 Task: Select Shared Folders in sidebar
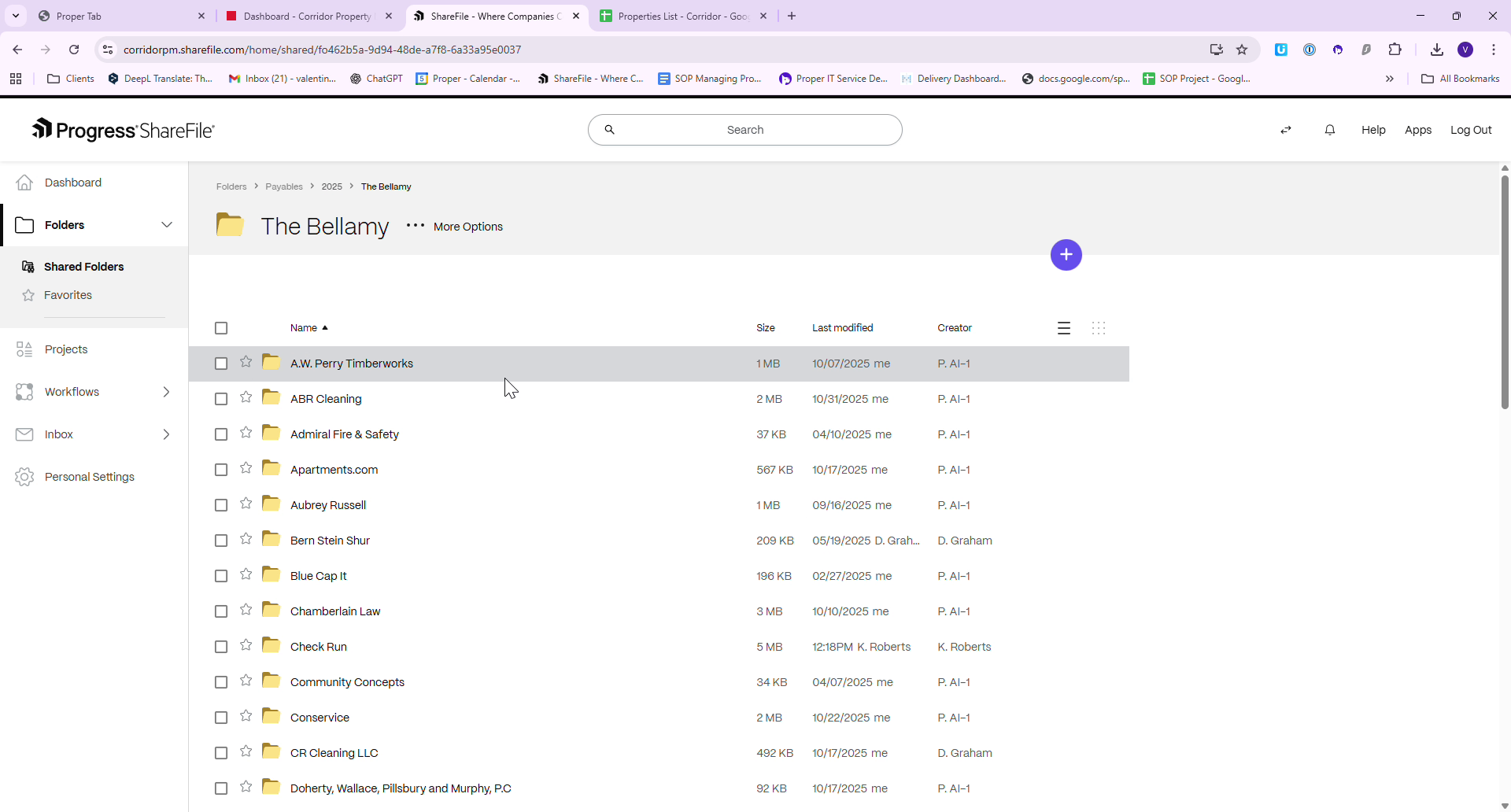[83, 267]
